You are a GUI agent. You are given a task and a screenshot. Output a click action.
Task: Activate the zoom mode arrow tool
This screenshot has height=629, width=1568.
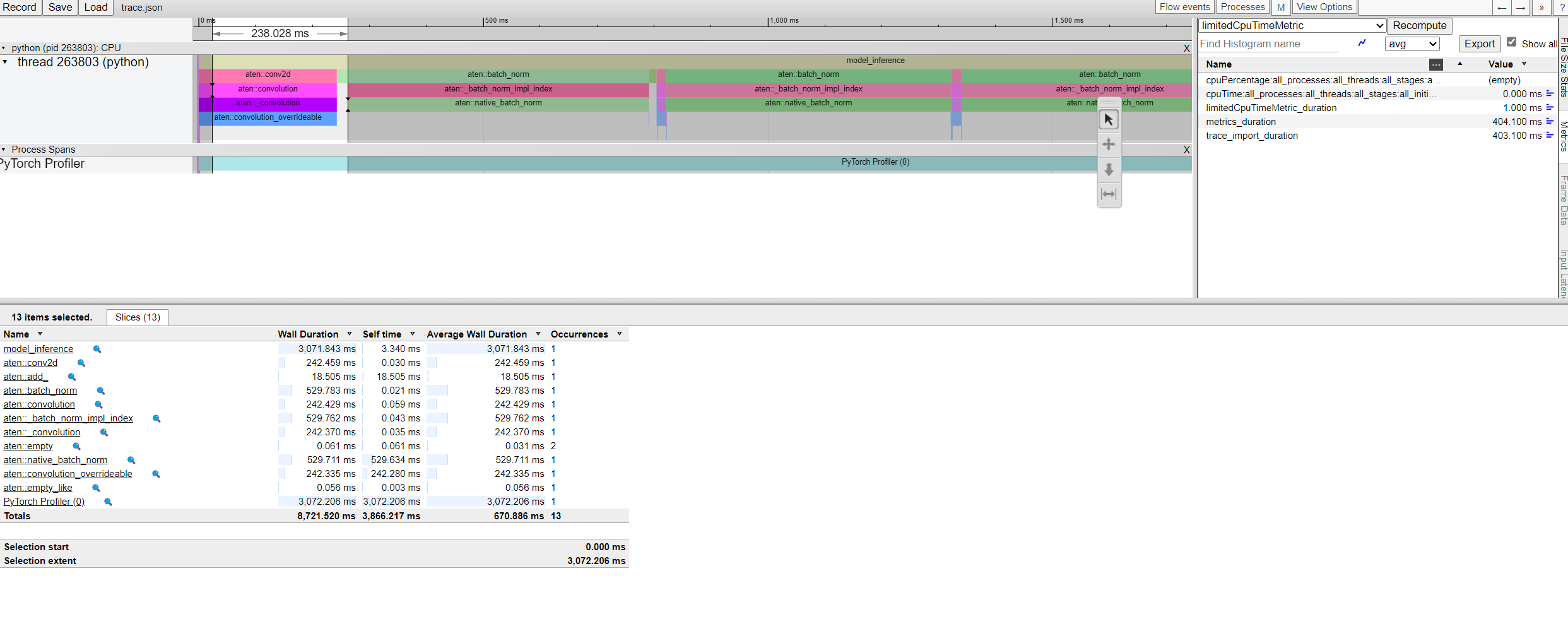(1109, 169)
